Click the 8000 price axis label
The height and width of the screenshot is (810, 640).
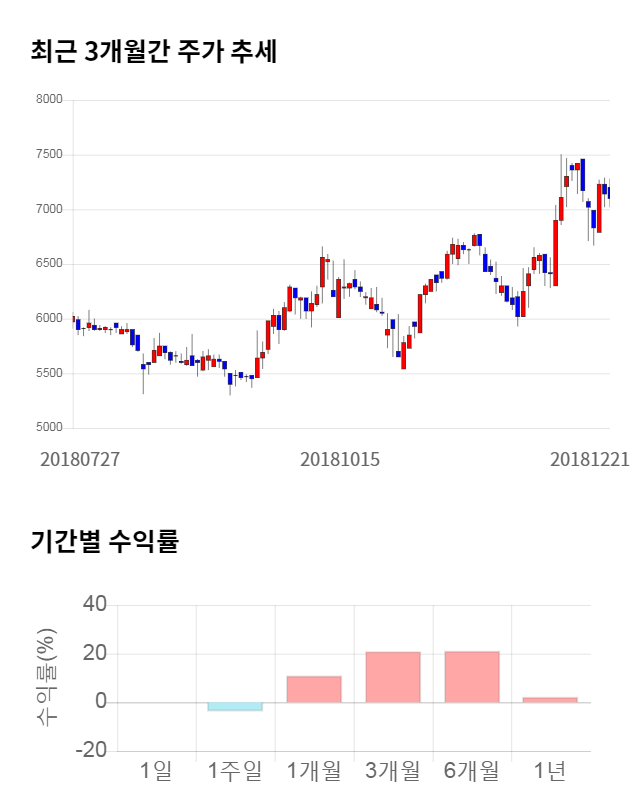[48, 100]
